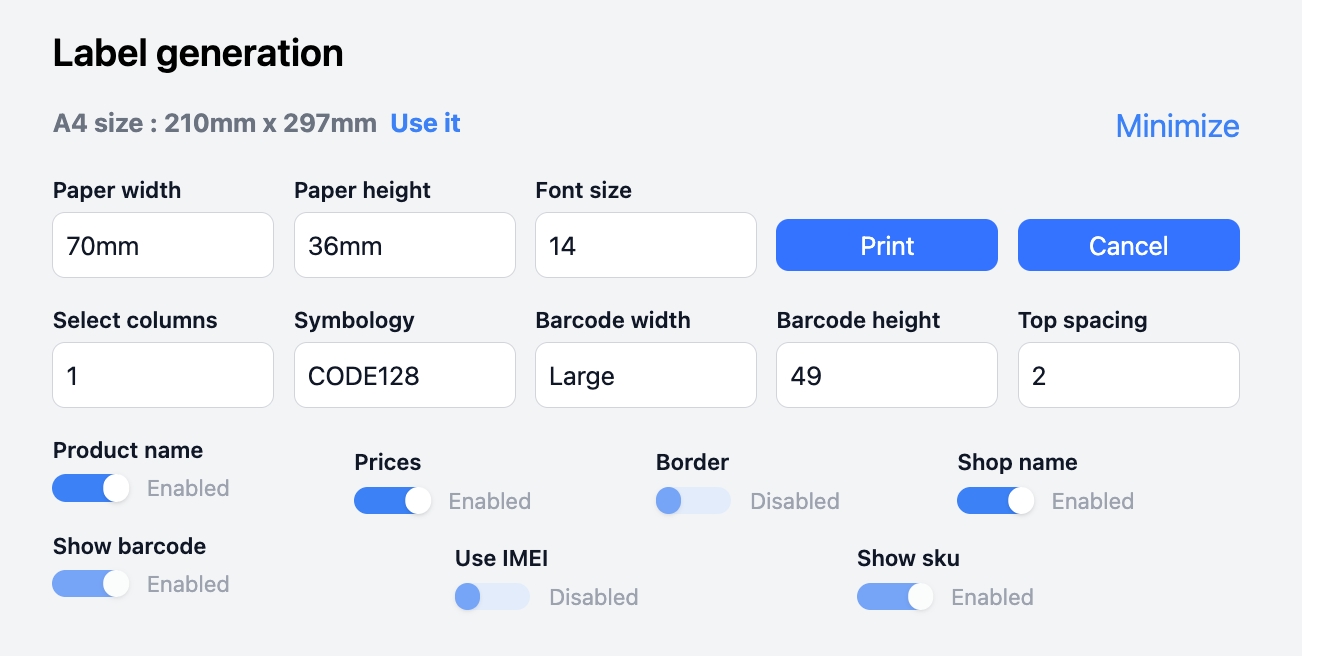This screenshot has width=1326, height=656.
Task: Click the Cancel button
Action: click(x=1128, y=246)
